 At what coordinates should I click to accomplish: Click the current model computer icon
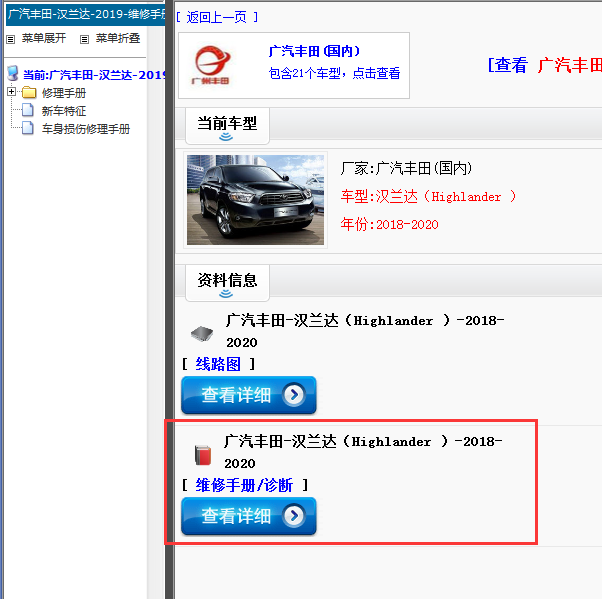point(13,73)
